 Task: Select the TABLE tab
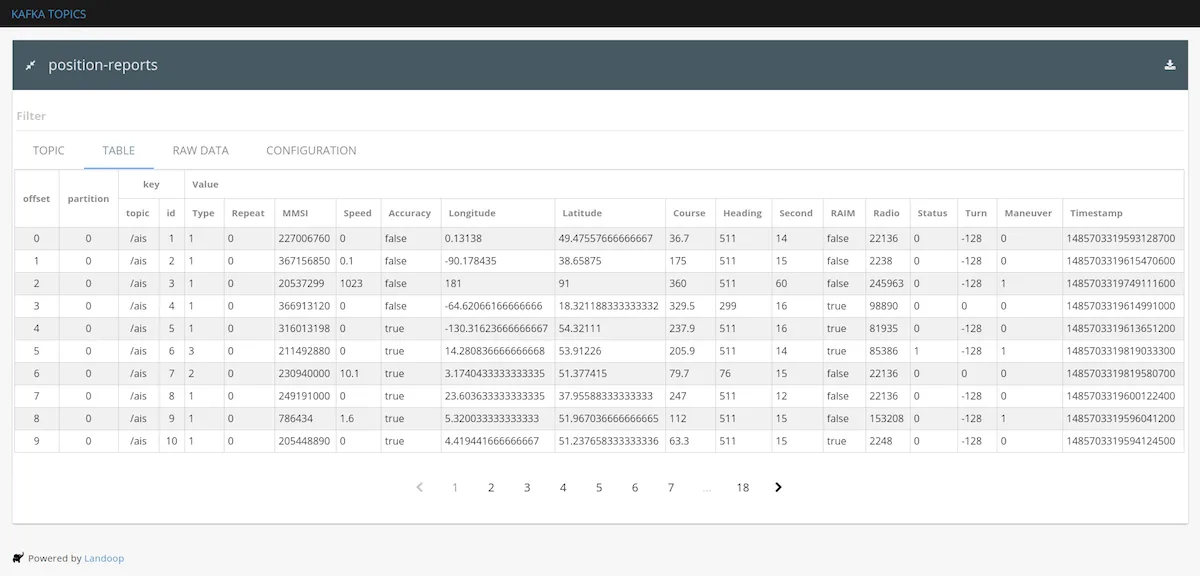tap(118, 150)
